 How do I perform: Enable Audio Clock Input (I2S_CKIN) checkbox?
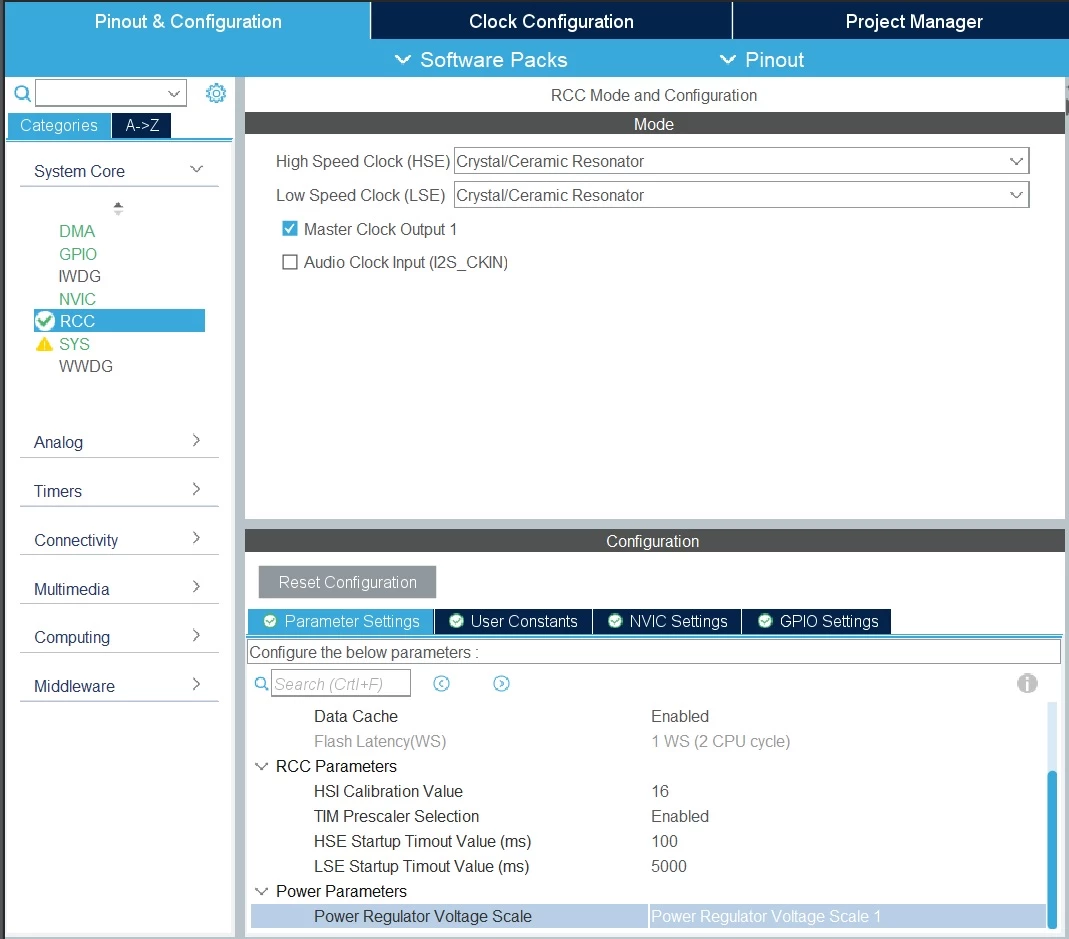tap(290, 262)
